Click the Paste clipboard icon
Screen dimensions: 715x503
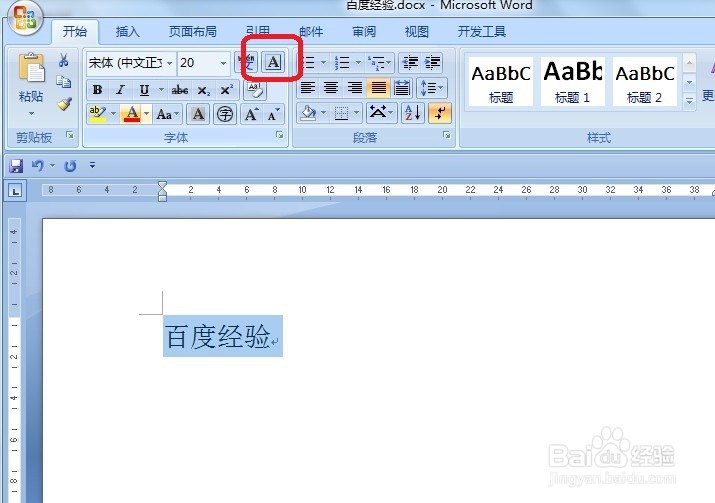pyautogui.click(x=31, y=68)
